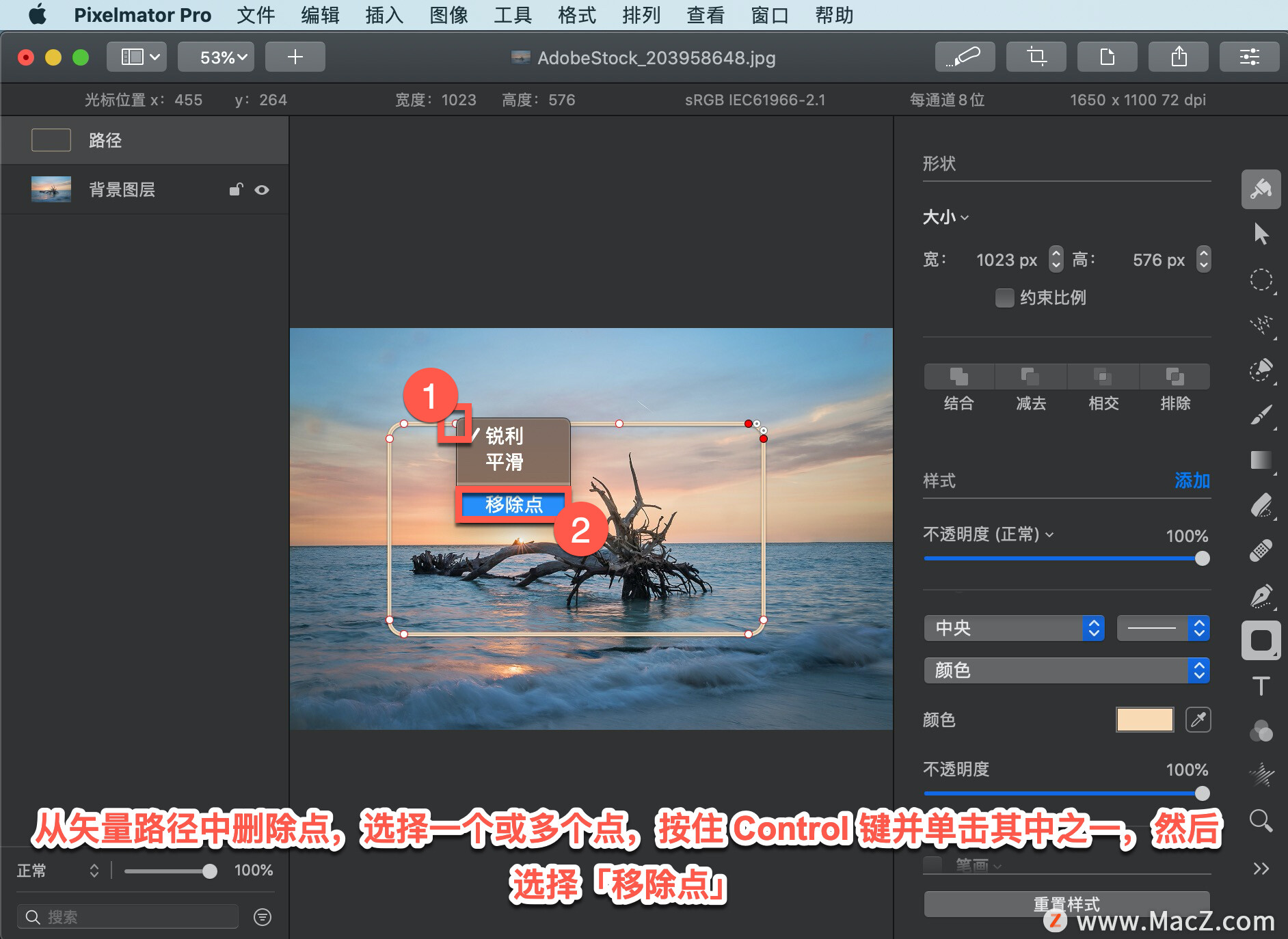Click the width 宽 value stepper
1288x939 pixels.
pyautogui.click(x=1056, y=260)
